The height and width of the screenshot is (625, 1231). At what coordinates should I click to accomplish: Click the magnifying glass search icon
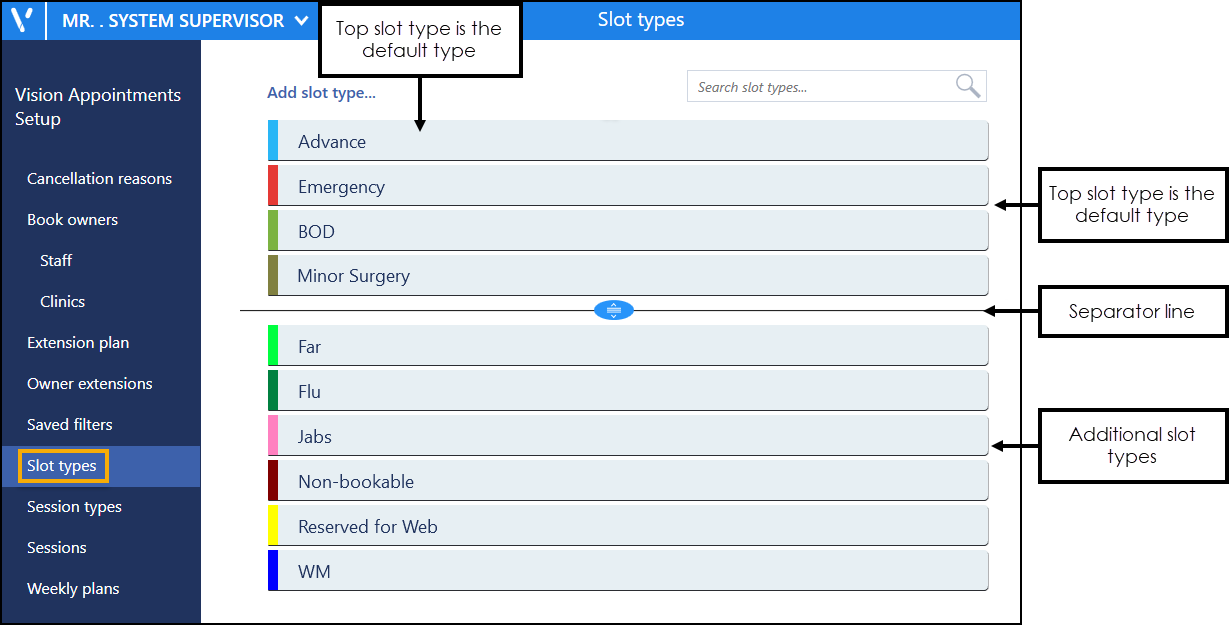[967, 87]
